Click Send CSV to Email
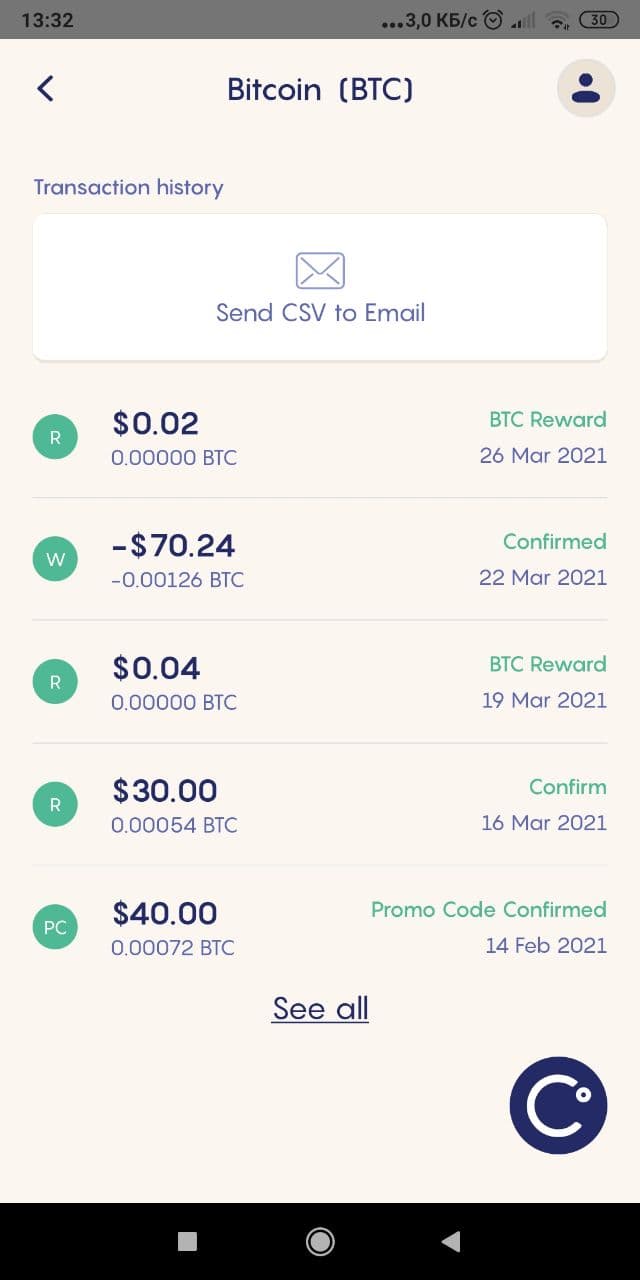Image resolution: width=640 pixels, height=1280 pixels. pos(320,287)
